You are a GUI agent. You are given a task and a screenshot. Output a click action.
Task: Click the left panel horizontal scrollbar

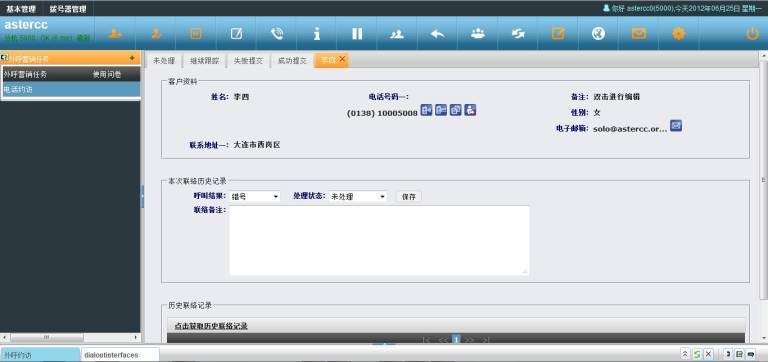(x=71, y=338)
